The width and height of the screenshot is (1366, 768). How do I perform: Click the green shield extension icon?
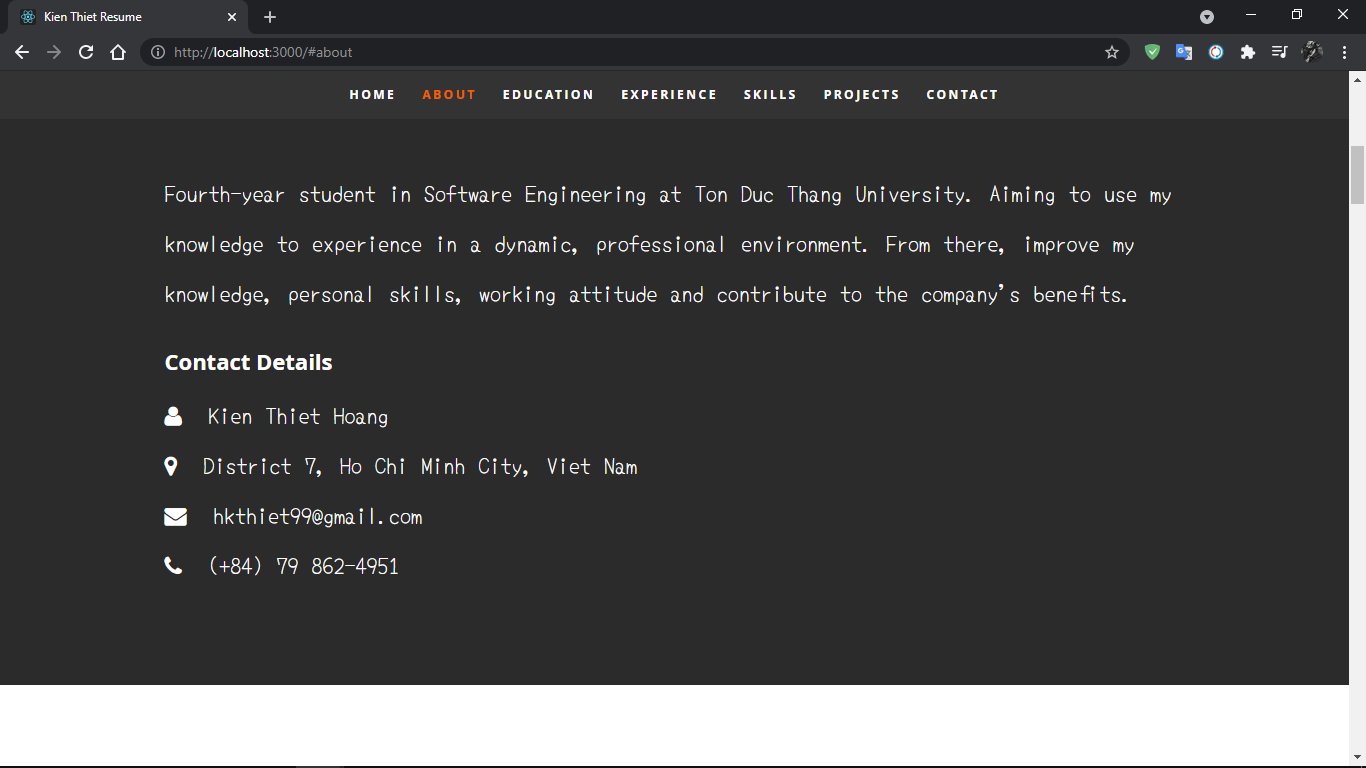[x=1152, y=52]
